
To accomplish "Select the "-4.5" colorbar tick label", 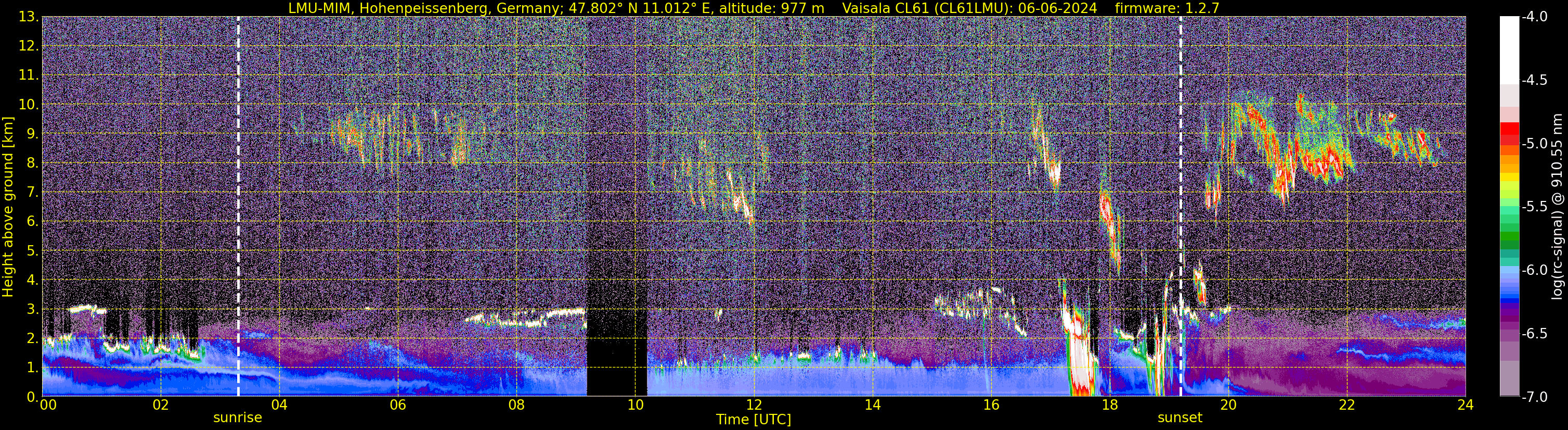I will (x=1534, y=80).
